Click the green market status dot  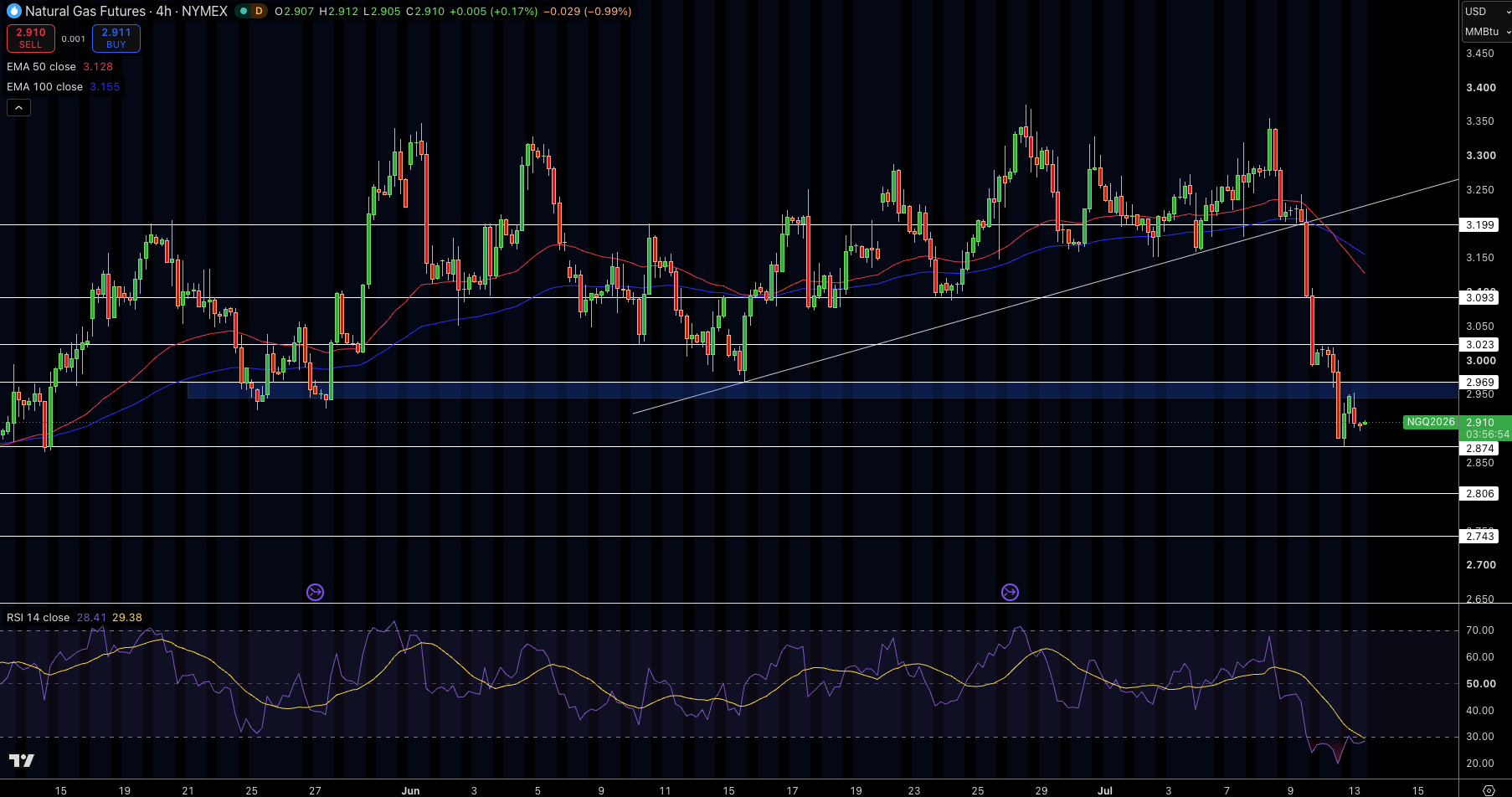pyautogui.click(x=242, y=11)
